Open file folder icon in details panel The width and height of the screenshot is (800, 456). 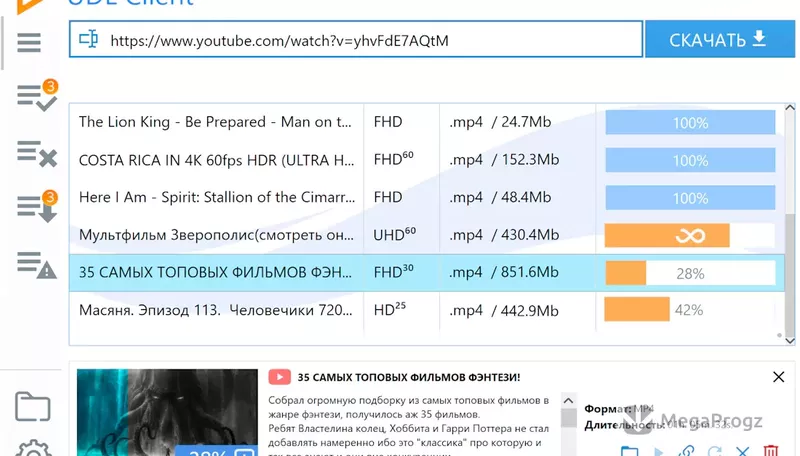630,451
